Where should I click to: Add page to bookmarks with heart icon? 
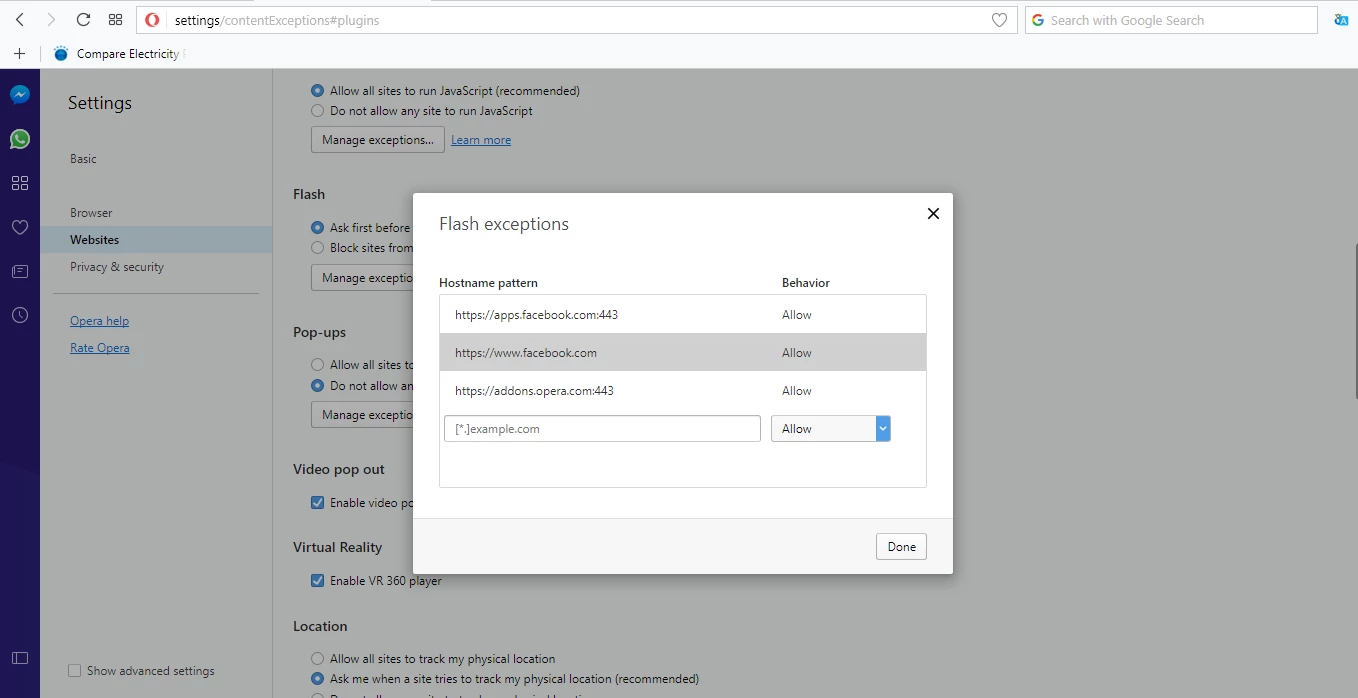coord(999,20)
